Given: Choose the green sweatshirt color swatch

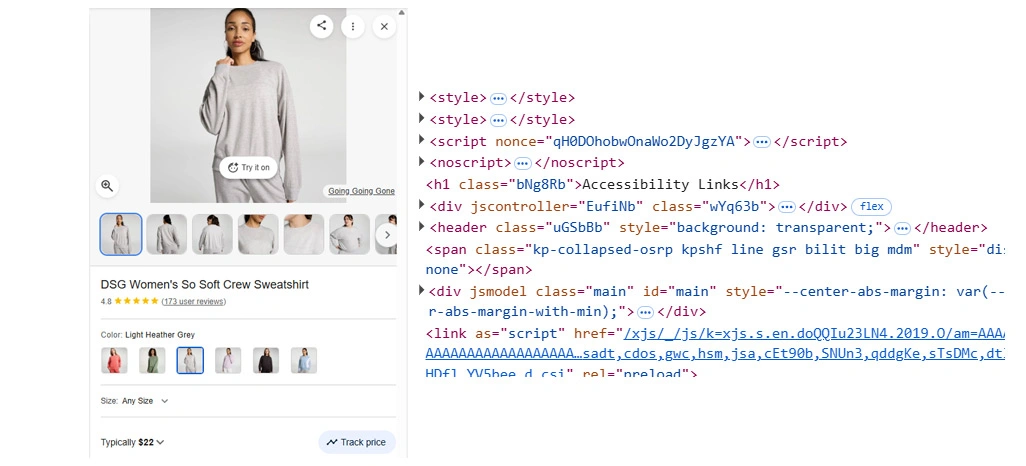Looking at the screenshot, I should (x=152, y=360).
